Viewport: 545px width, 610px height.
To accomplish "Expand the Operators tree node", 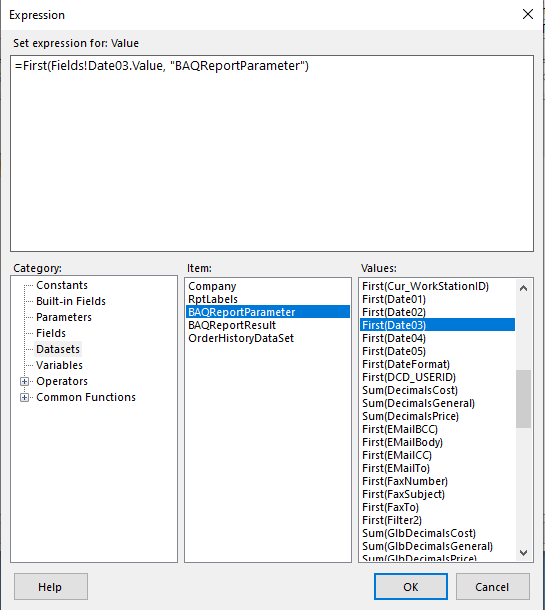I will tap(25, 381).
